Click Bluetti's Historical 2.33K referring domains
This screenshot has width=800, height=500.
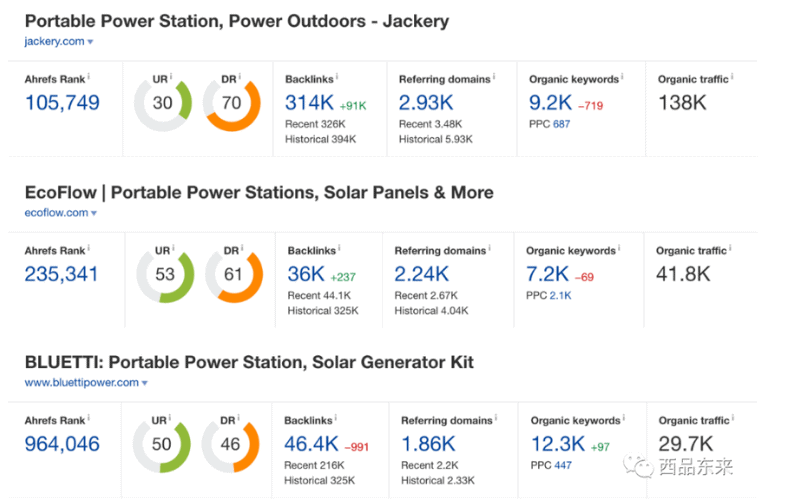tap(438, 481)
